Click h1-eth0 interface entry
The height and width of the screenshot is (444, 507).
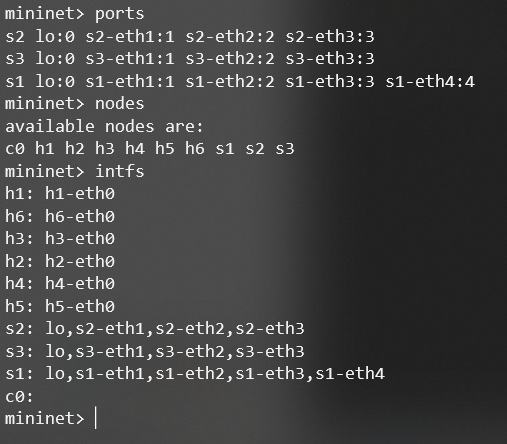pyautogui.click(x=80, y=193)
